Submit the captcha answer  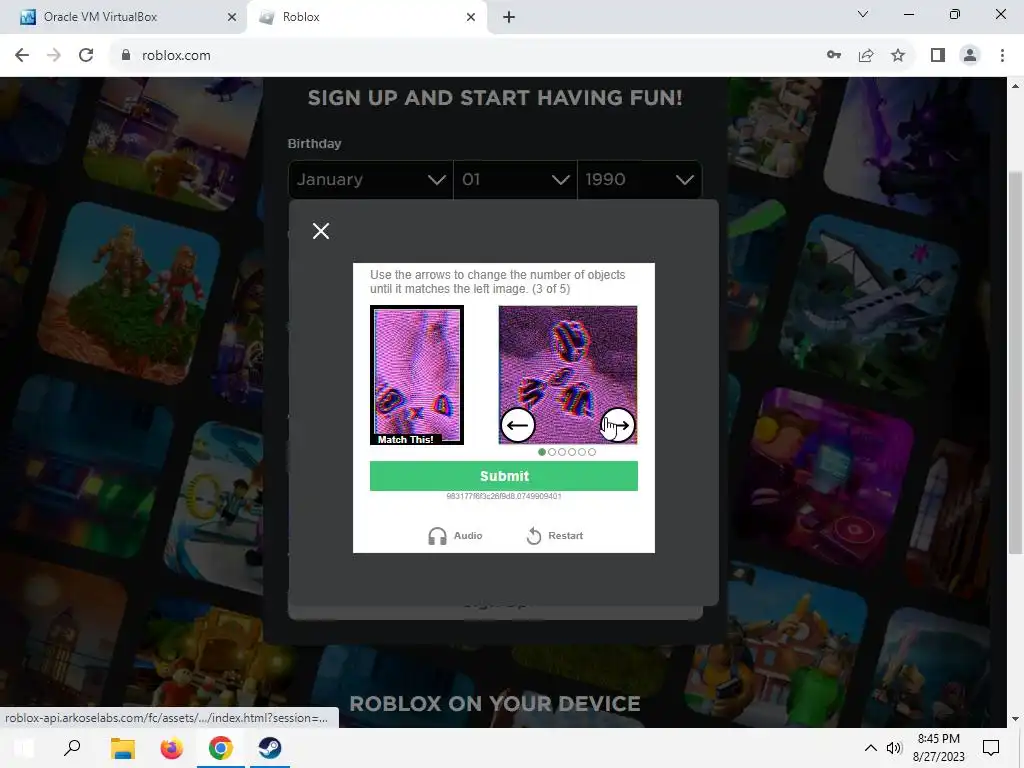504,476
